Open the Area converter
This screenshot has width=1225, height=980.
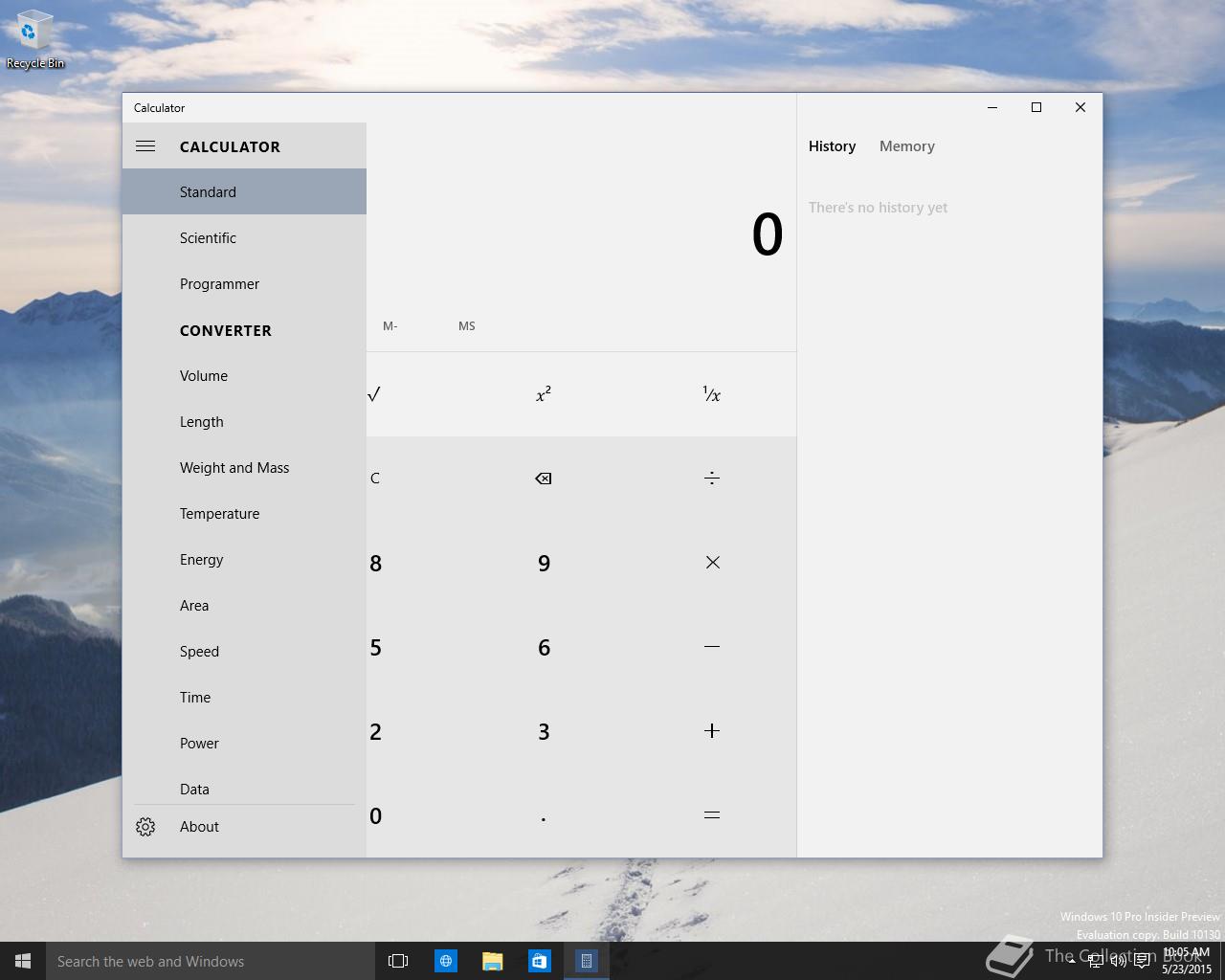click(x=244, y=605)
